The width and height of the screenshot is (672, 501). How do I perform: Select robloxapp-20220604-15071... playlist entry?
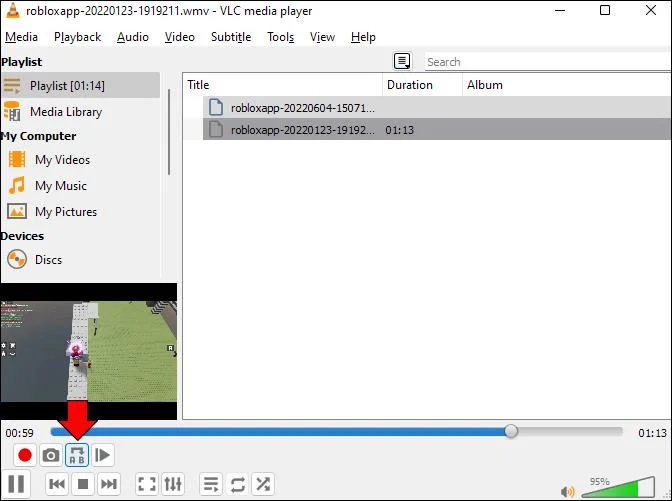(437, 108)
